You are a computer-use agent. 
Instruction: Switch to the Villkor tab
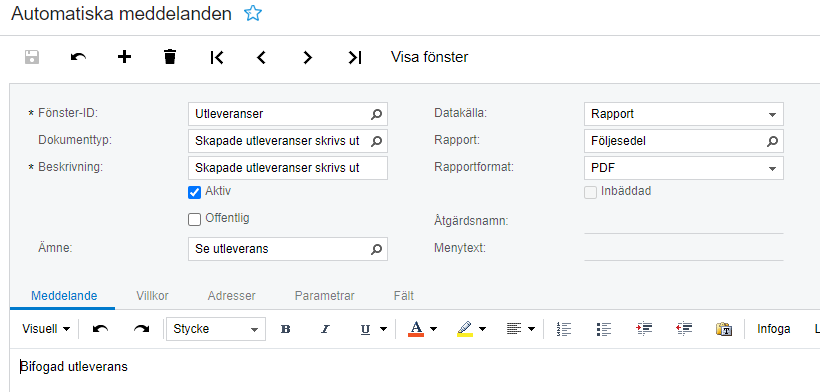coord(152,296)
